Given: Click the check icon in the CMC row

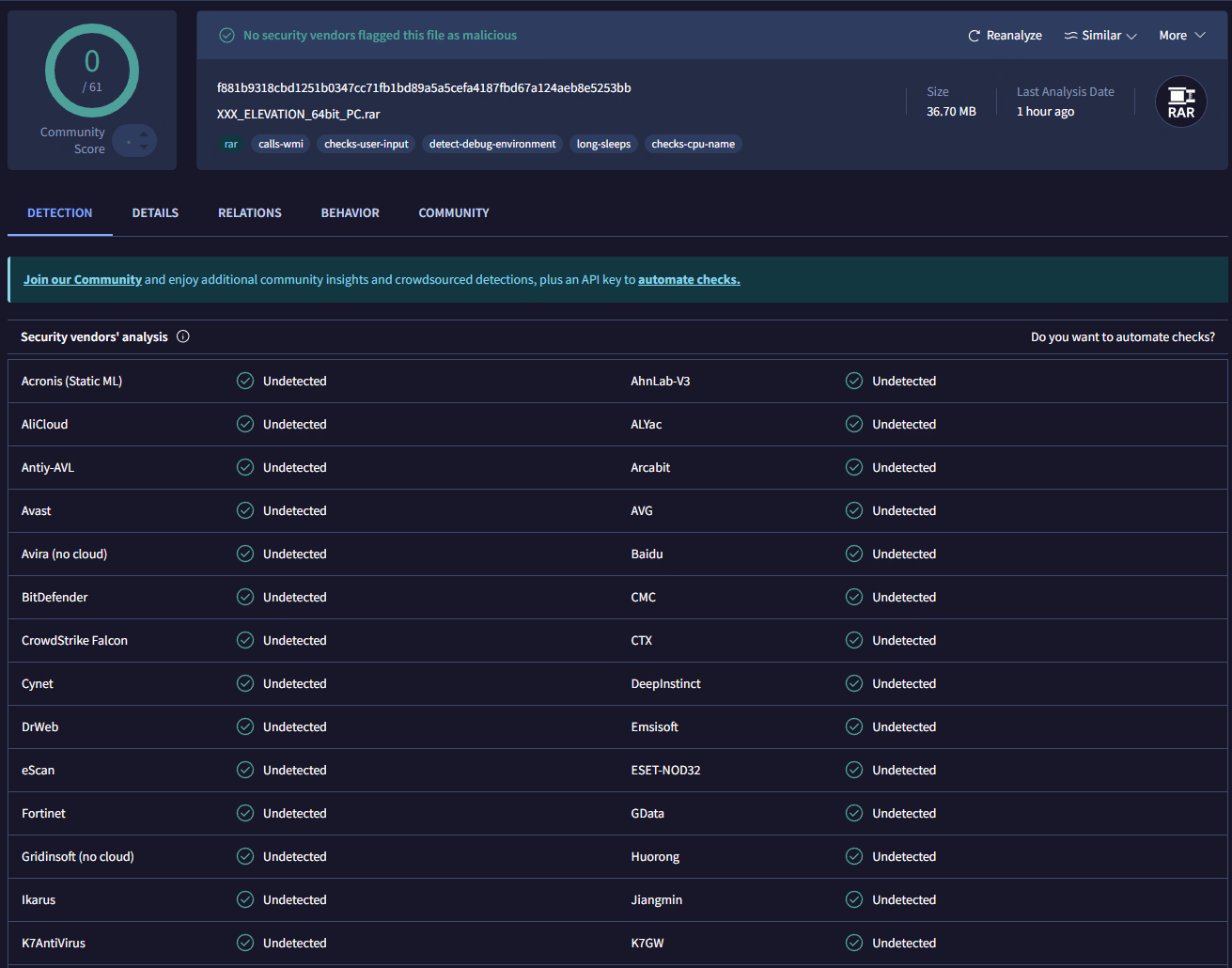Looking at the screenshot, I should pos(854,597).
